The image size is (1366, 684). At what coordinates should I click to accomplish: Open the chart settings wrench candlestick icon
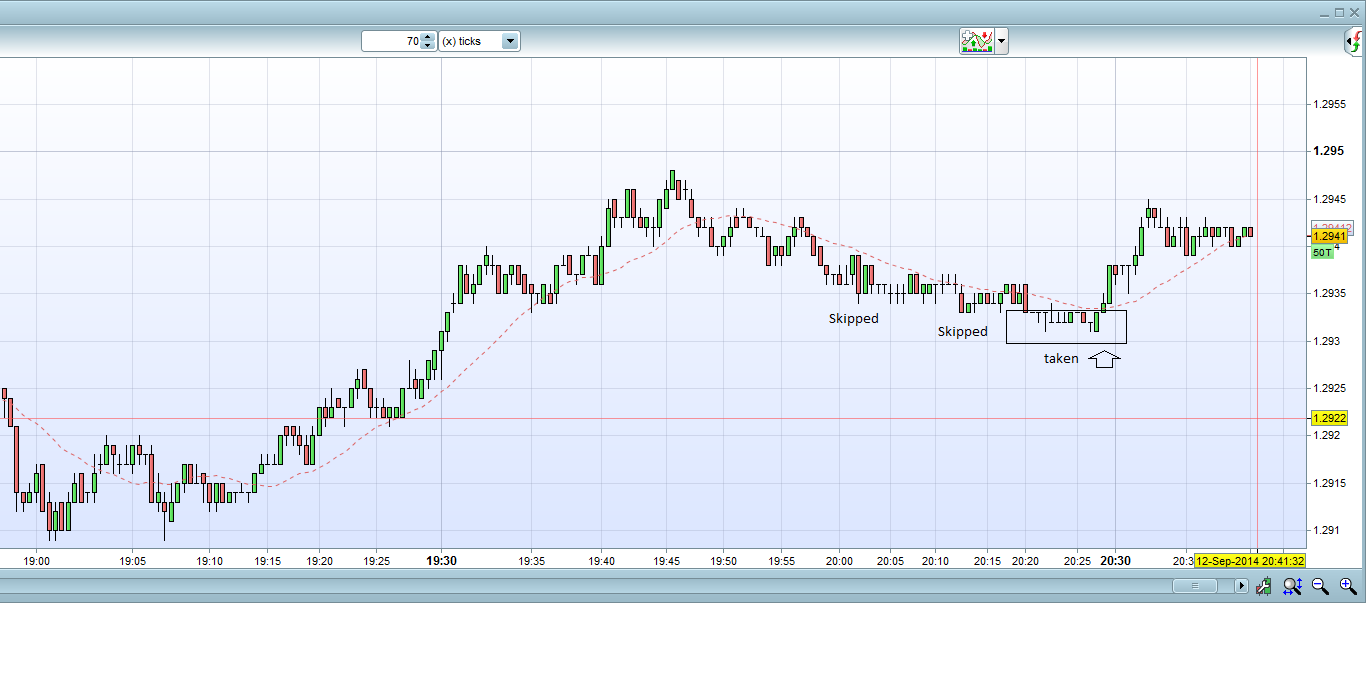coord(1265,587)
